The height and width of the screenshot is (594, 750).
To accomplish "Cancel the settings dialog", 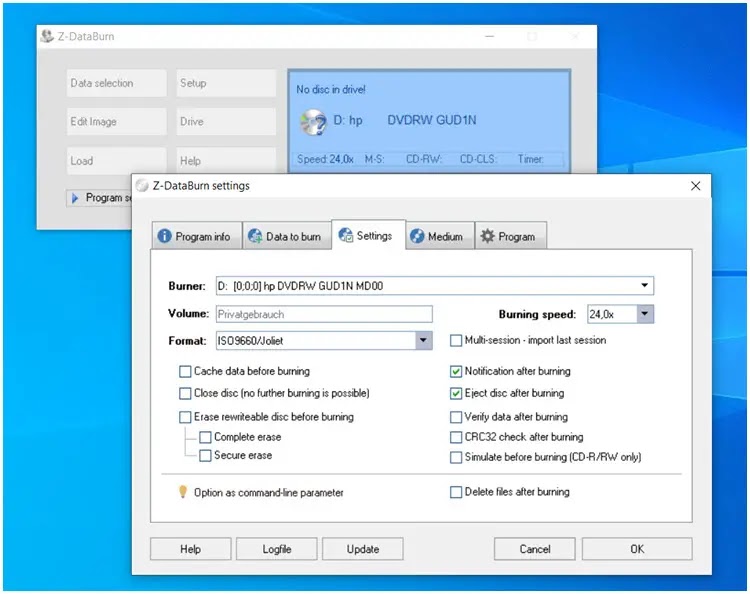I will (535, 549).
